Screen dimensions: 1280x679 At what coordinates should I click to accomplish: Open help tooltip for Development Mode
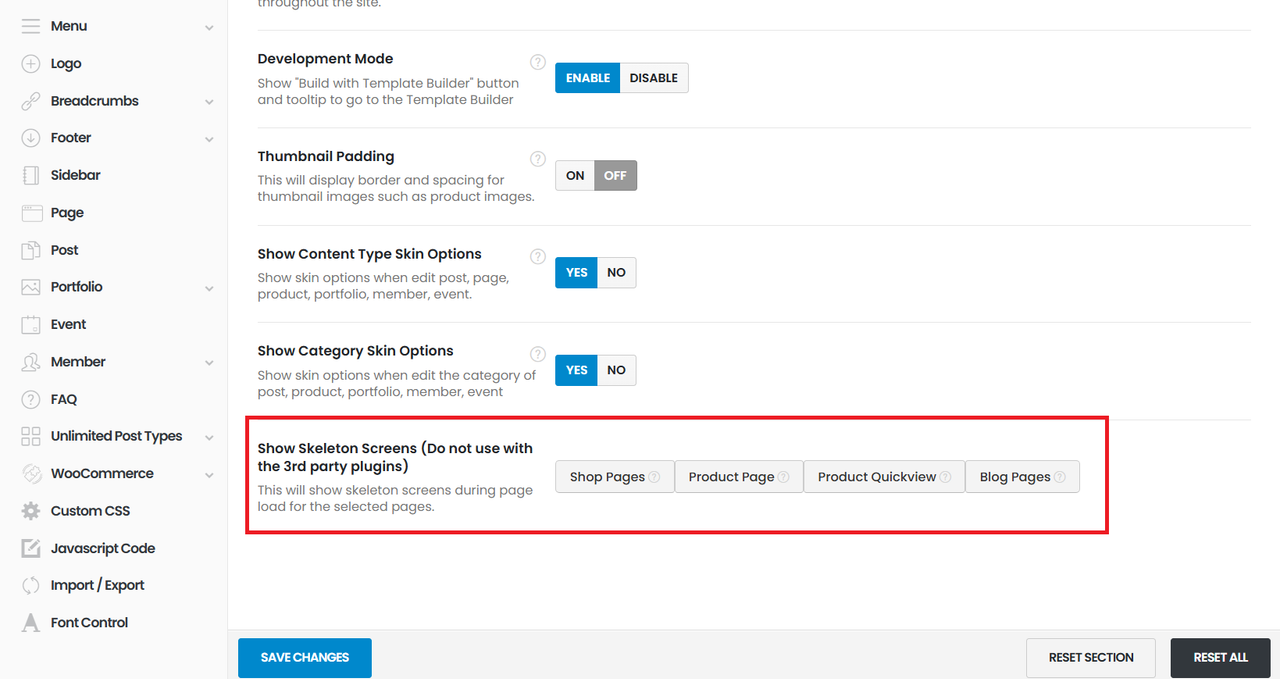(538, 61)
